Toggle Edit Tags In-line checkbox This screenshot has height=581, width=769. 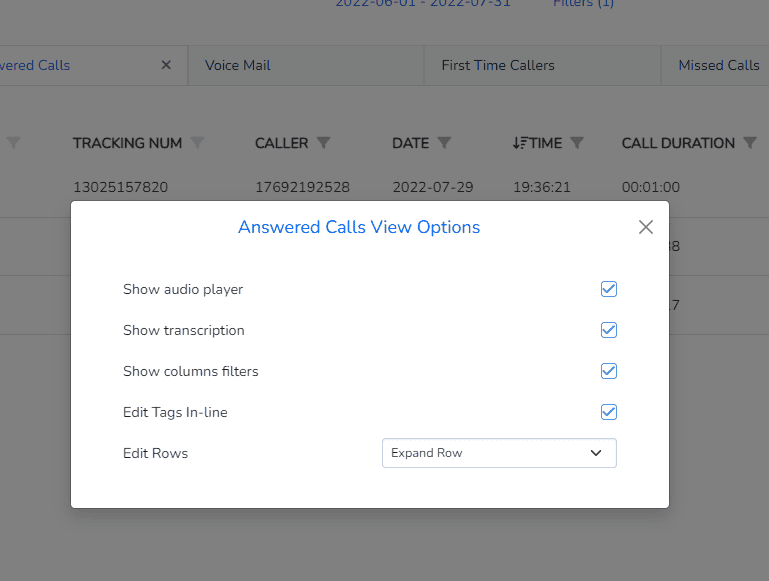(609, 412)
